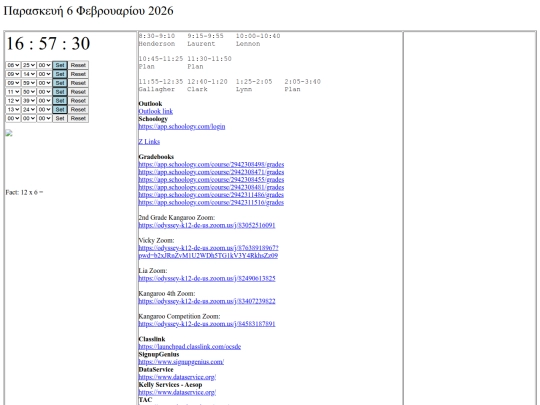Click Set in the 11:50 timer row
The height and width of the screenshot is (405, 540).
coord(60,92)
